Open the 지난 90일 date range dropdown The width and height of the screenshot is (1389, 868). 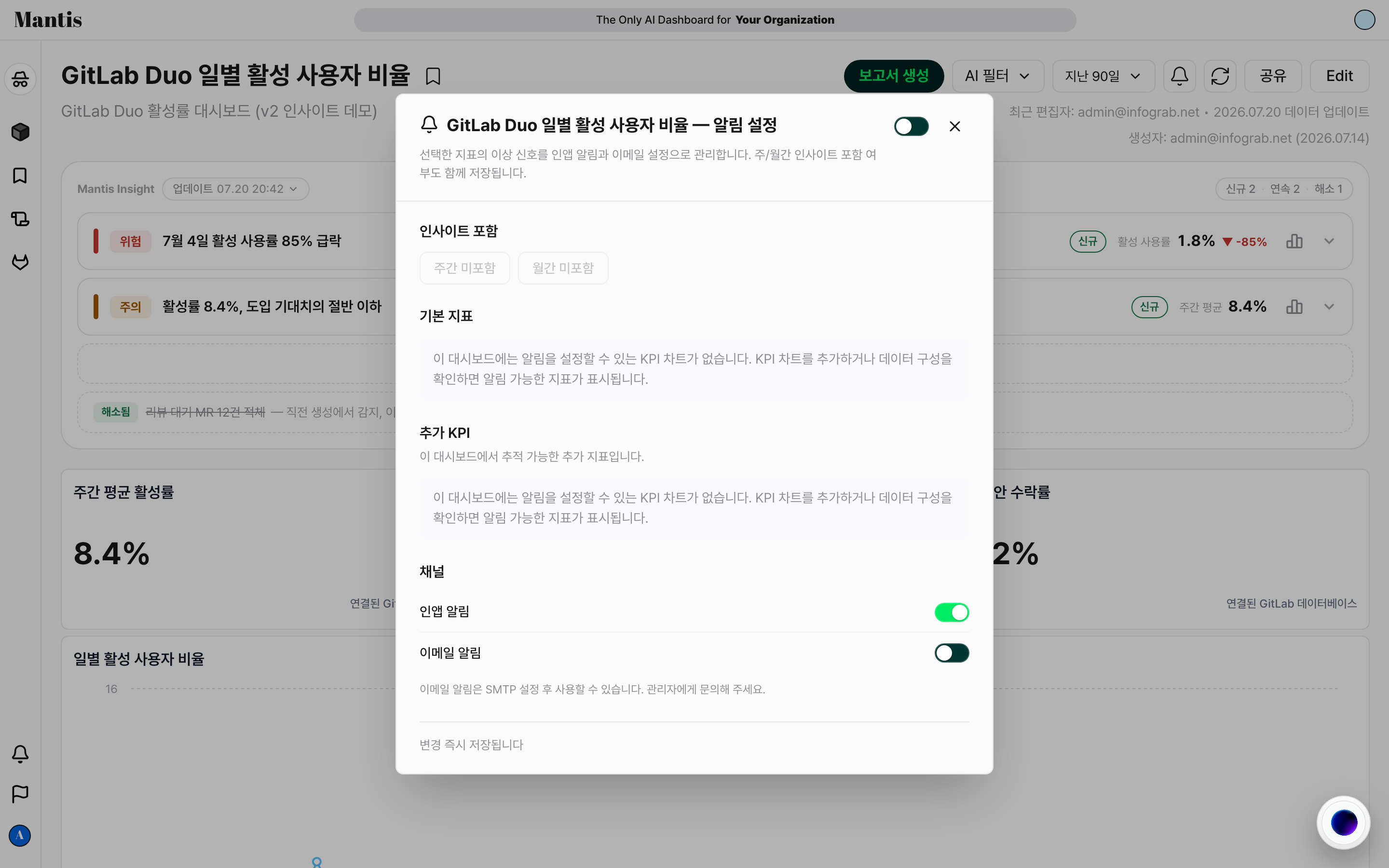pos(1103,76)
